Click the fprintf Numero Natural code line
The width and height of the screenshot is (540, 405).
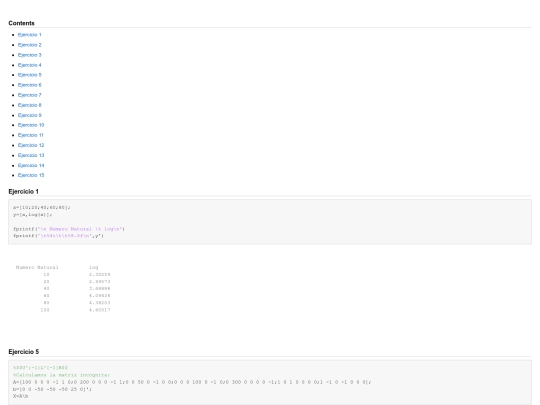tap(69, 229)
